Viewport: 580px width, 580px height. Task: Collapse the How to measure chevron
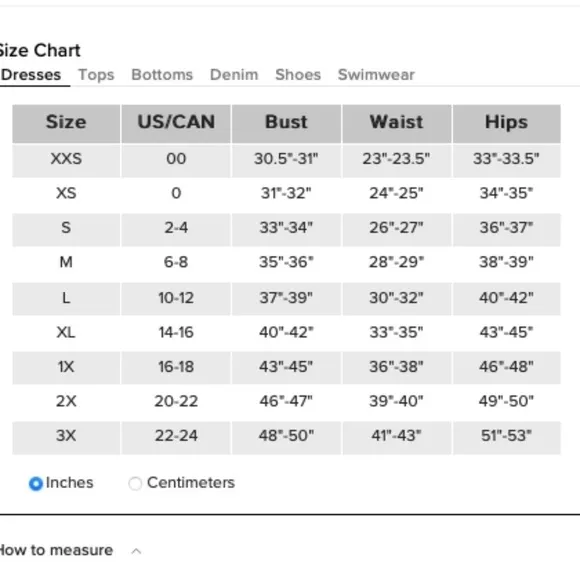click(136, 551)
